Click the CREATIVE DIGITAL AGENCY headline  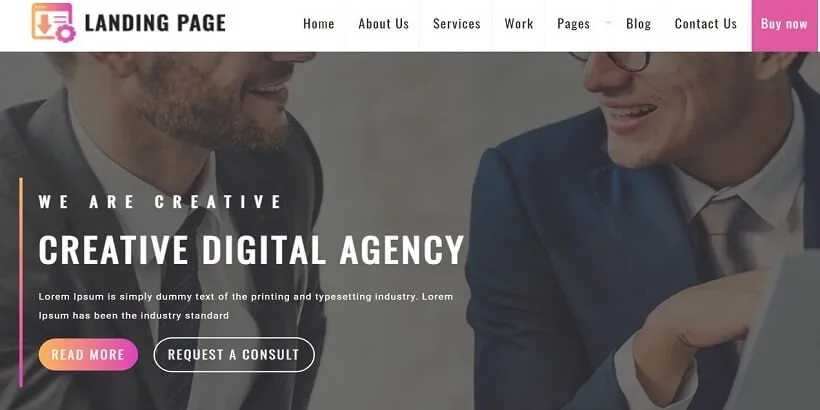251,249
